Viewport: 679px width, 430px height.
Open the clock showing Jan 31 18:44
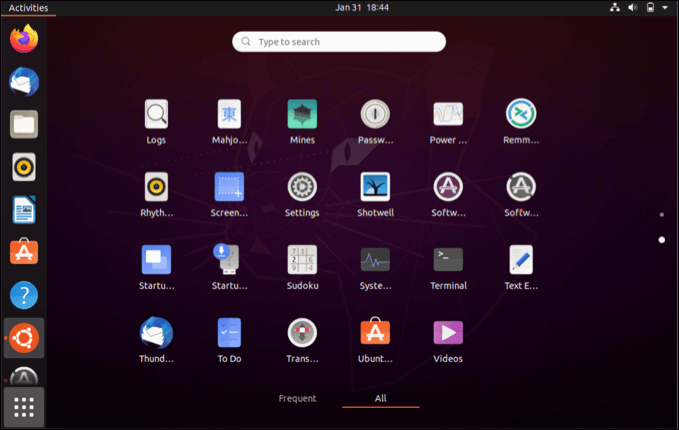coord(362,7)
